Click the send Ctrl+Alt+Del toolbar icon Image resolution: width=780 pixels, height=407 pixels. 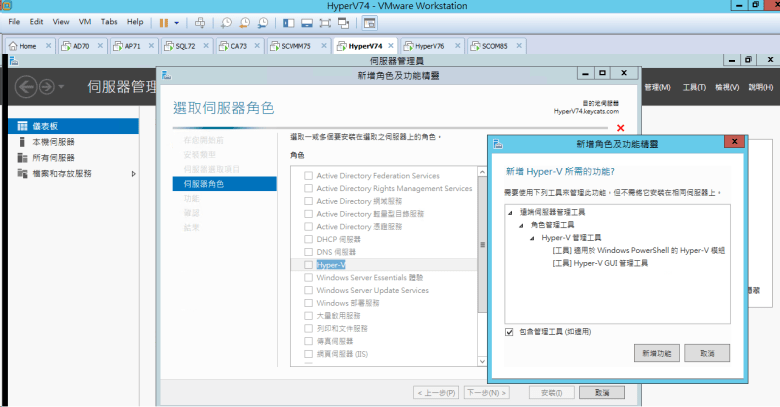200,21
